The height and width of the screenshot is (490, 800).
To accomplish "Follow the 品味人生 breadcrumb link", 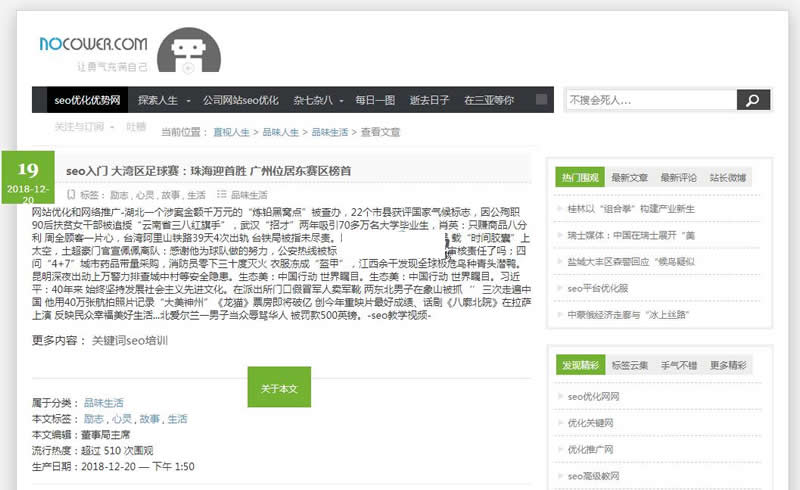I will pyautogui.click(x=281, y=132).
